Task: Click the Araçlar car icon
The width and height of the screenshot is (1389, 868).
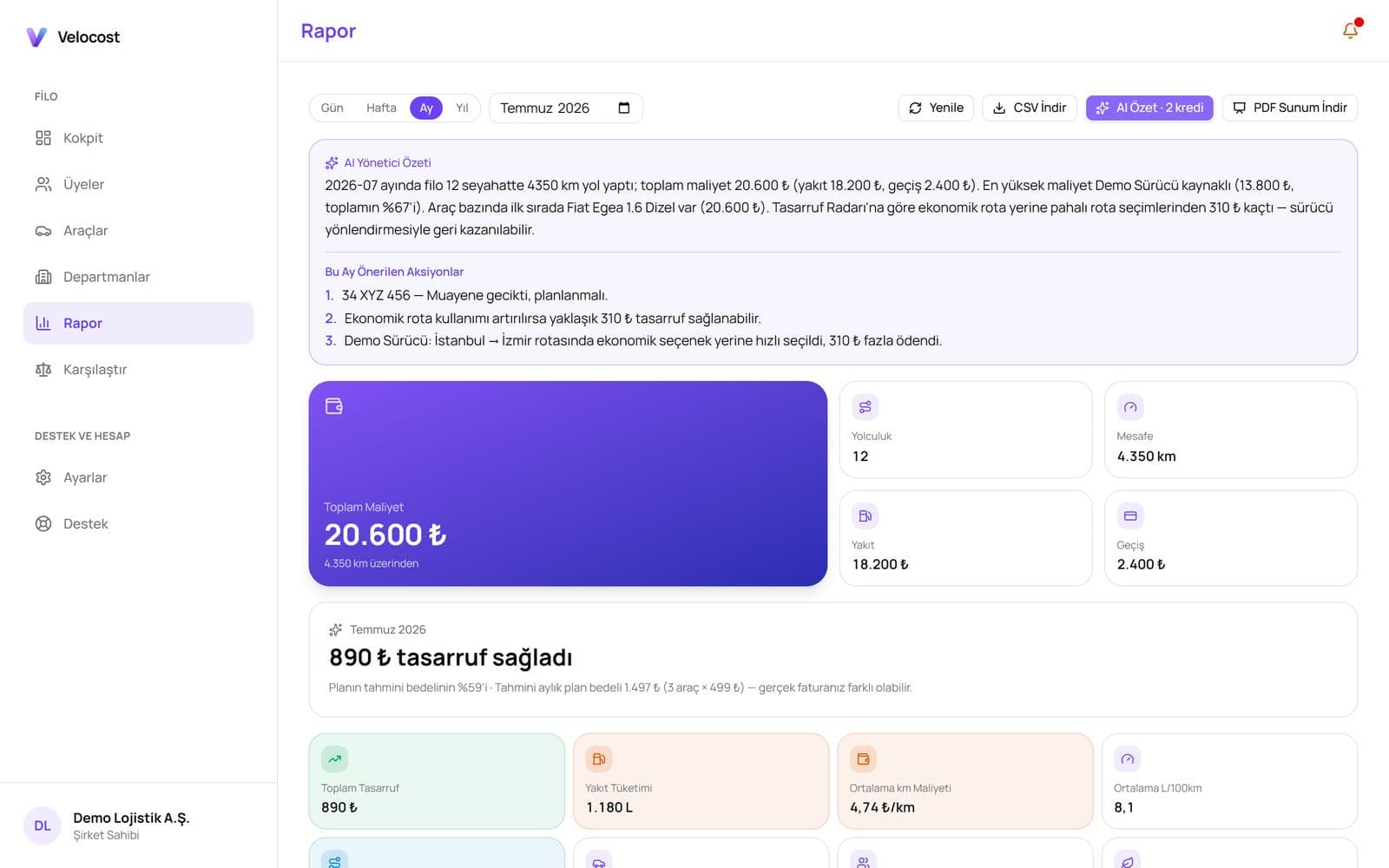Action: pyautogui.click(x=43, y=231)
